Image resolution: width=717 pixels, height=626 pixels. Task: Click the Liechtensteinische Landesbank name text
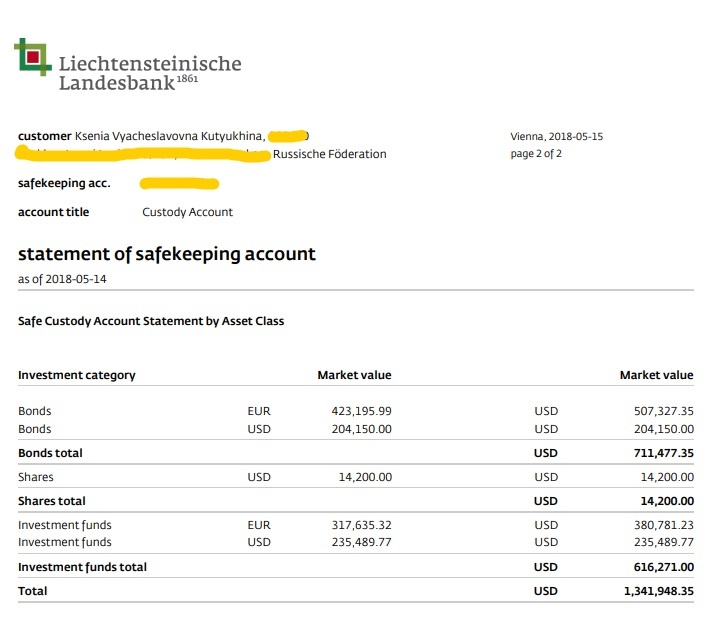(150, 73)
